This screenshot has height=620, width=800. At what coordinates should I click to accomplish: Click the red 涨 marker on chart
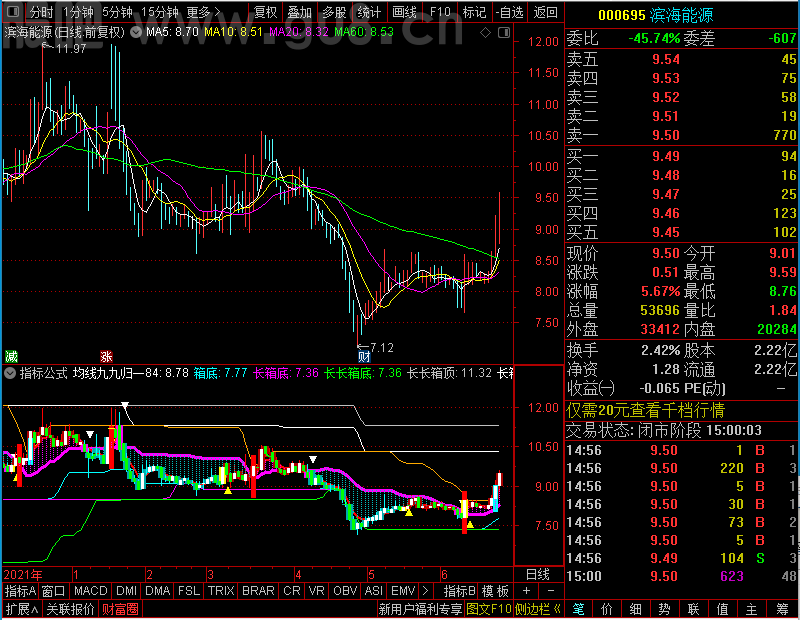(x=106, y=356)
